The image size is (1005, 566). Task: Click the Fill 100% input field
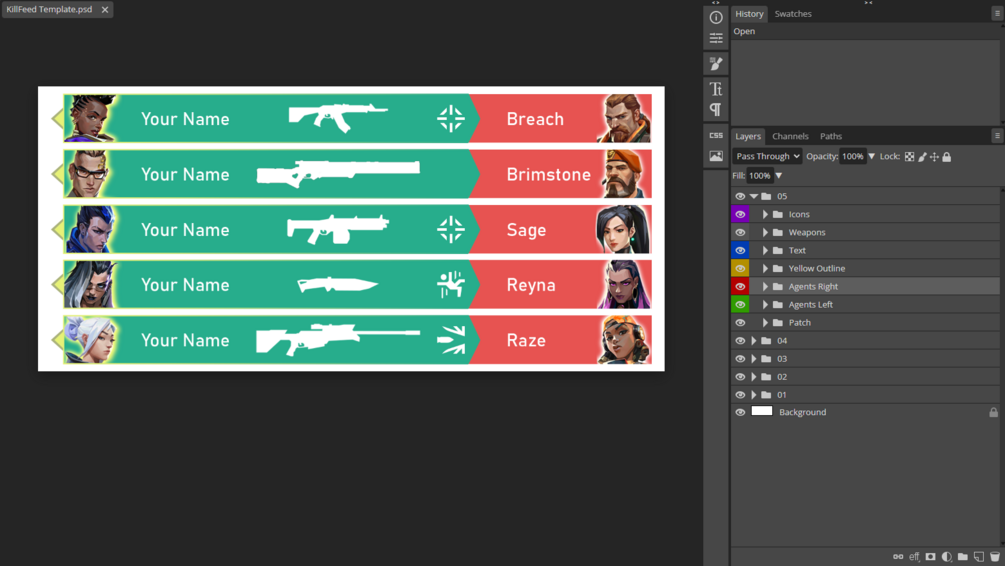[x=760, y=176]
